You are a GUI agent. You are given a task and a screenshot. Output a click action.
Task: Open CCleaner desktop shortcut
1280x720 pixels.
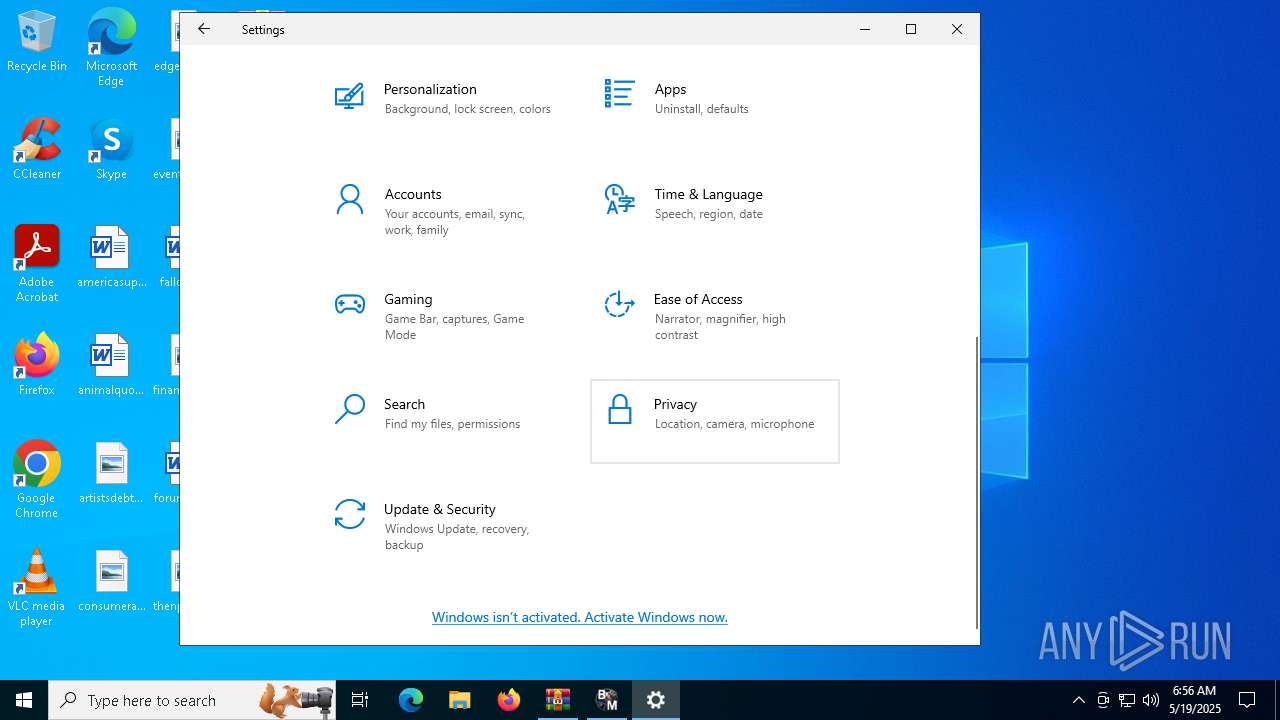[37, 149]
